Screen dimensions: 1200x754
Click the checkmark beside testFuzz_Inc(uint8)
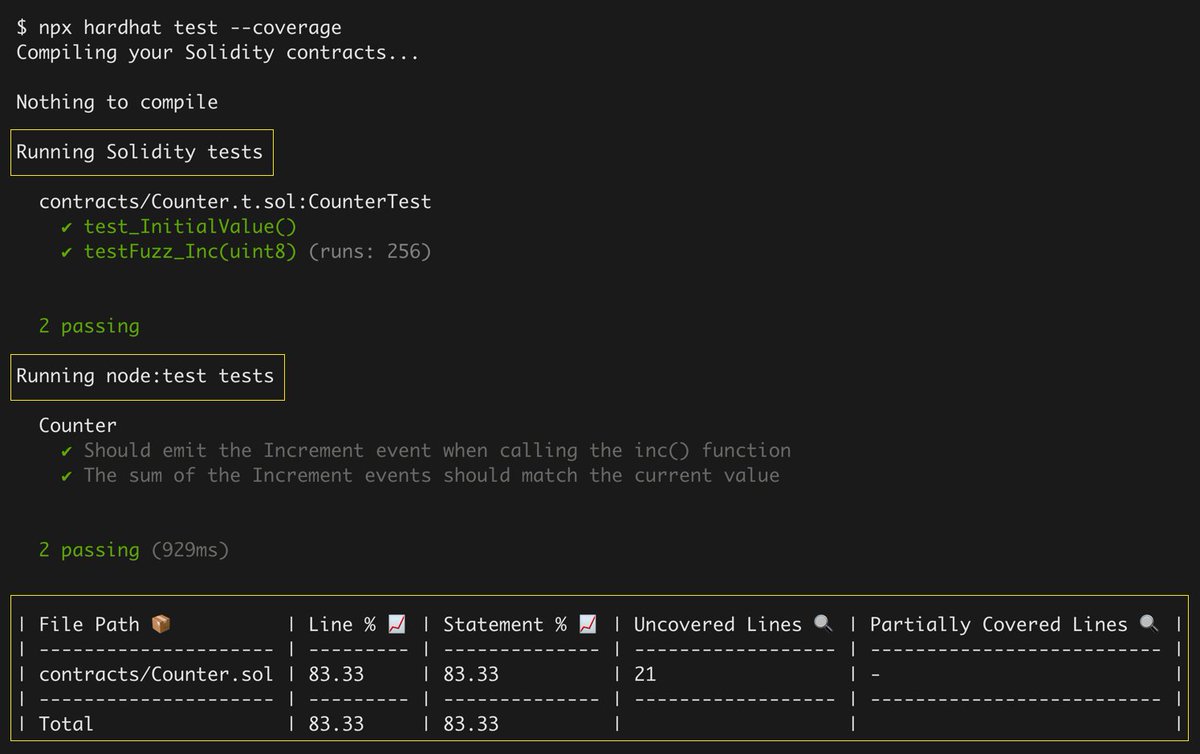click(x=67, y=252)
